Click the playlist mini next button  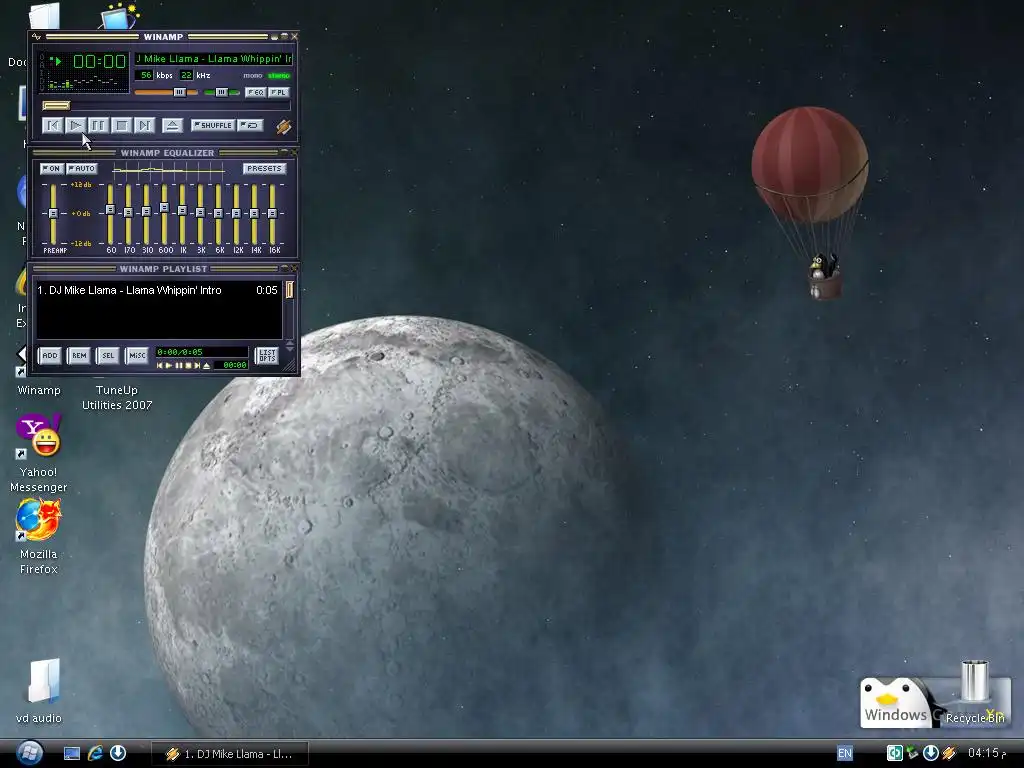click(197, 366)
